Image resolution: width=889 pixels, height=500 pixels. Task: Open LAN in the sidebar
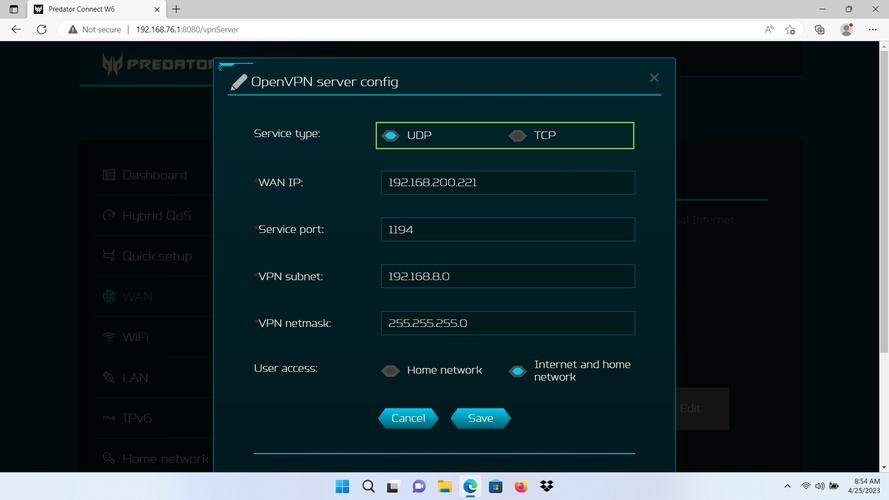point(135,378)
